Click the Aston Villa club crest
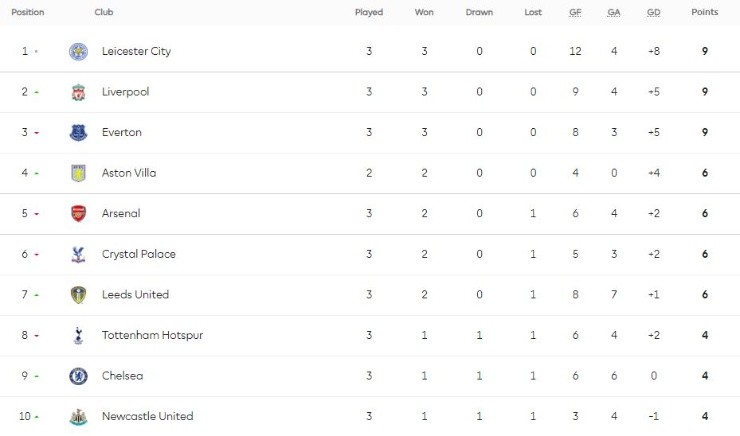740x436 pixels. click(x=78, y=173)
